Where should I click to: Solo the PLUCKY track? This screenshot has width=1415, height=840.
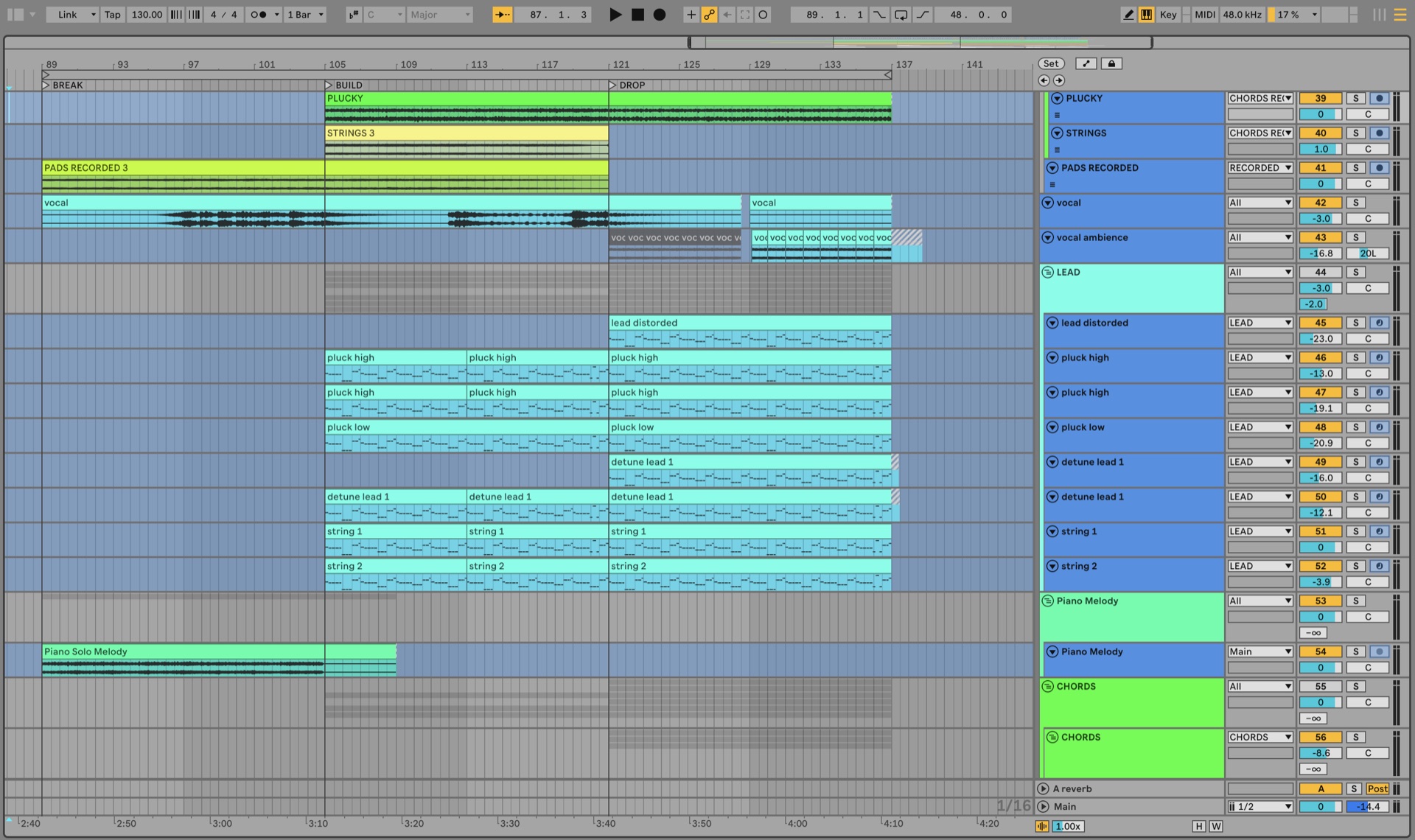pyautogui.click(x=1355, y=98)
